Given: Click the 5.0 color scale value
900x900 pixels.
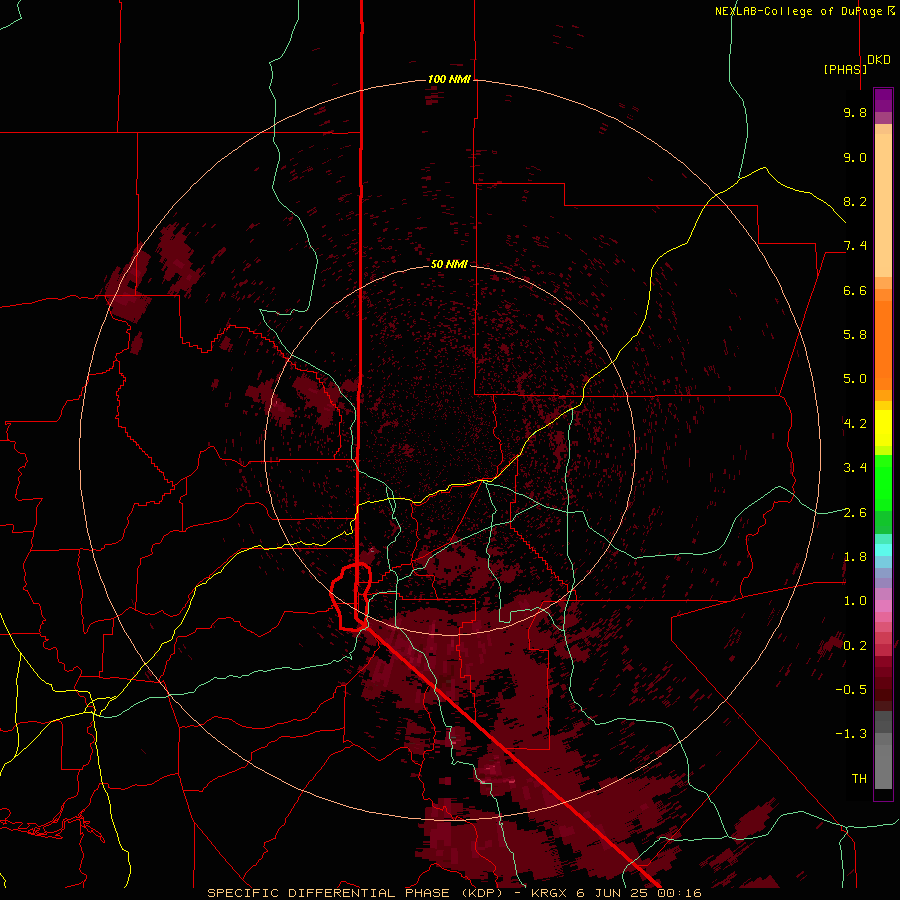Looking at the screenshot, I should click(855, 379).
